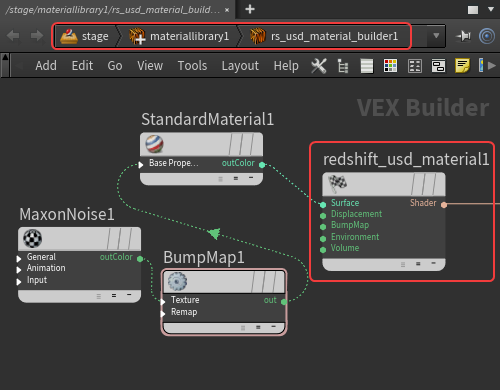The height and width of the screenshot is (390, 500).
Task: Open the Add menu
Action: click(x=46, y=66)
